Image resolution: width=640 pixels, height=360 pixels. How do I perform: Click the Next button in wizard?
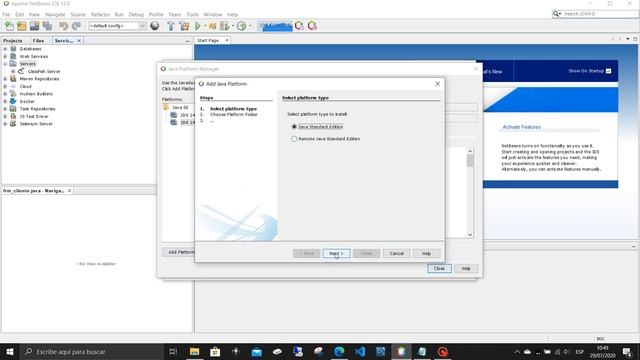point(336,253)
